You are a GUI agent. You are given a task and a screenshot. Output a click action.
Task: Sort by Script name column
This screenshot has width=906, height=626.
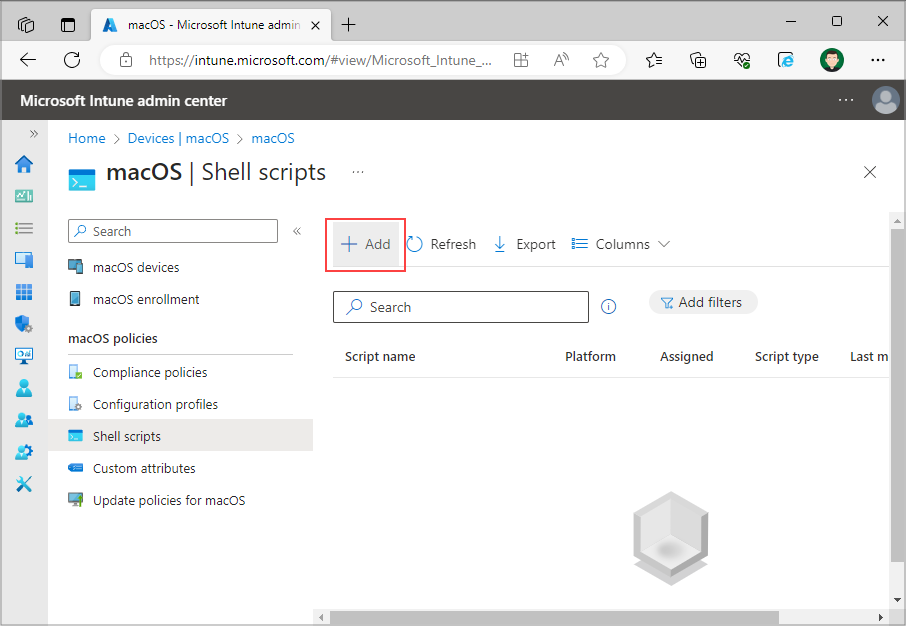(380, 357)
